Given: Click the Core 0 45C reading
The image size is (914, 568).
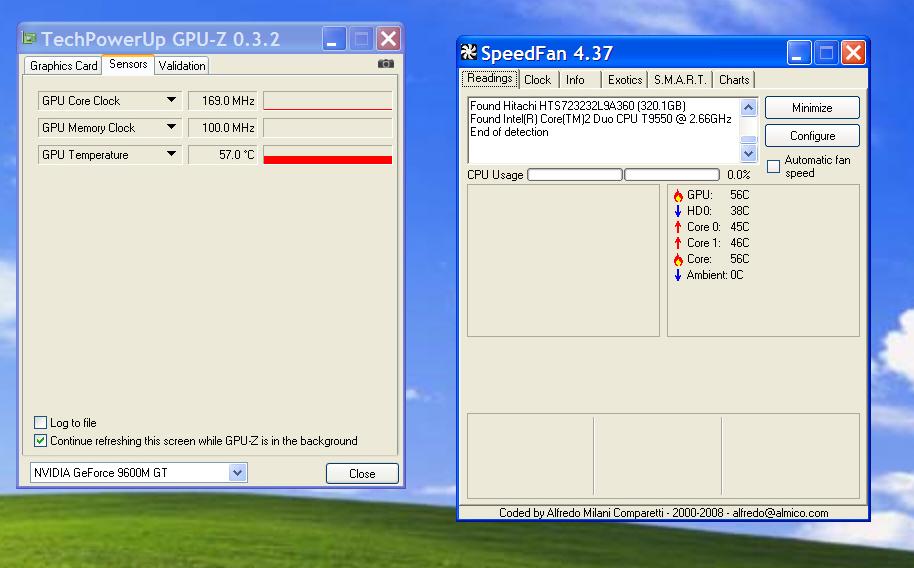Looking at the screenshot, I should tap(718, 227).
